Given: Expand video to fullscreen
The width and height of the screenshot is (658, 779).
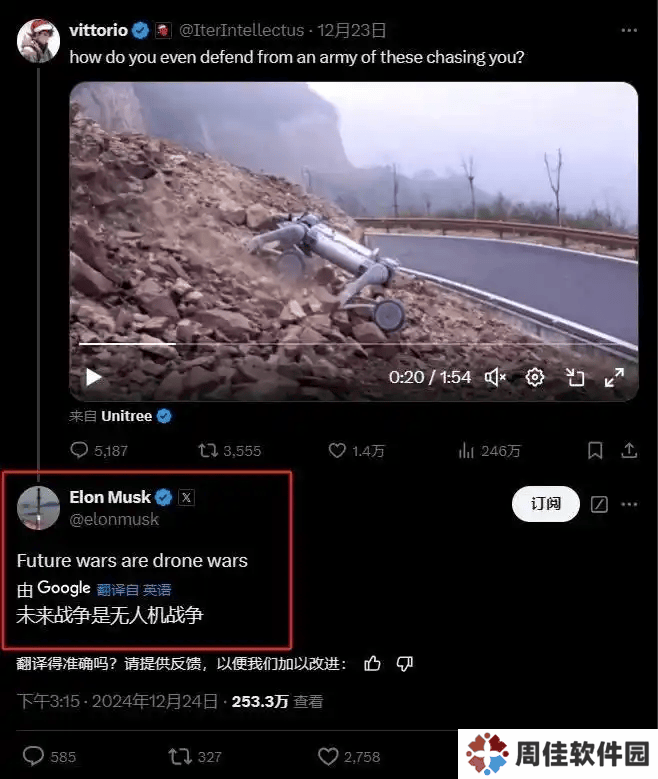Looking at the screenshot, I should [x=614, y=378].
